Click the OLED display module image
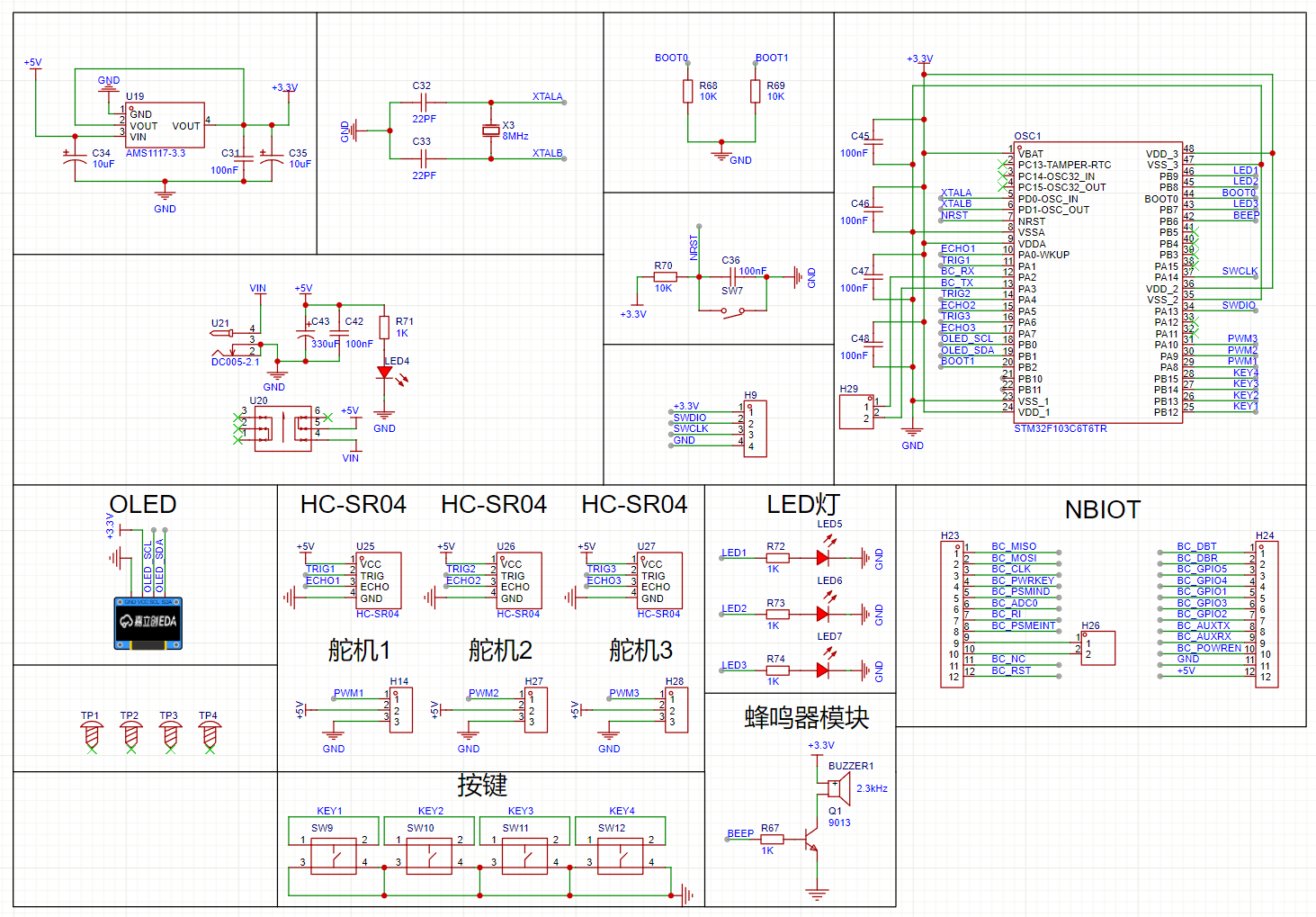 click(x=148, y=623)
